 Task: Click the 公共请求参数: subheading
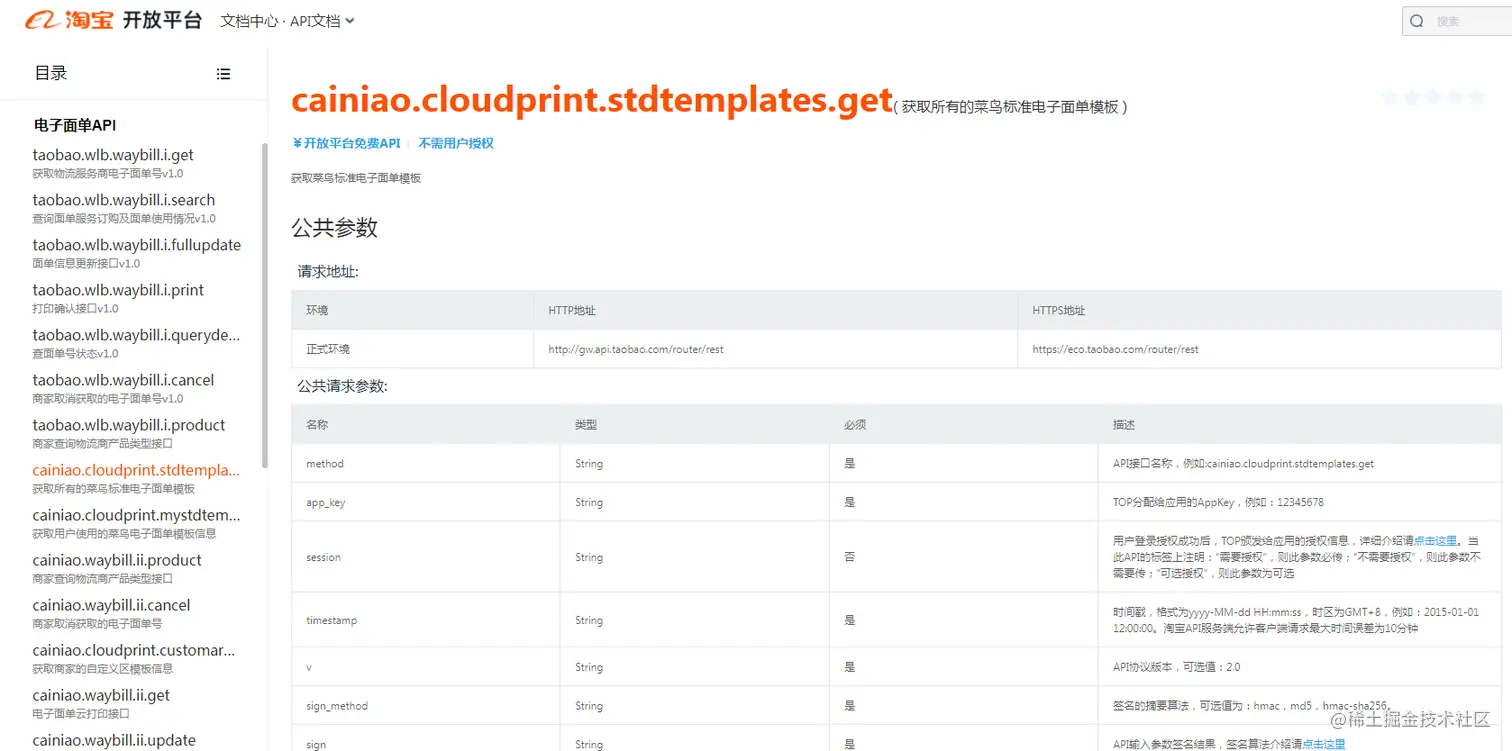(342, 386)
